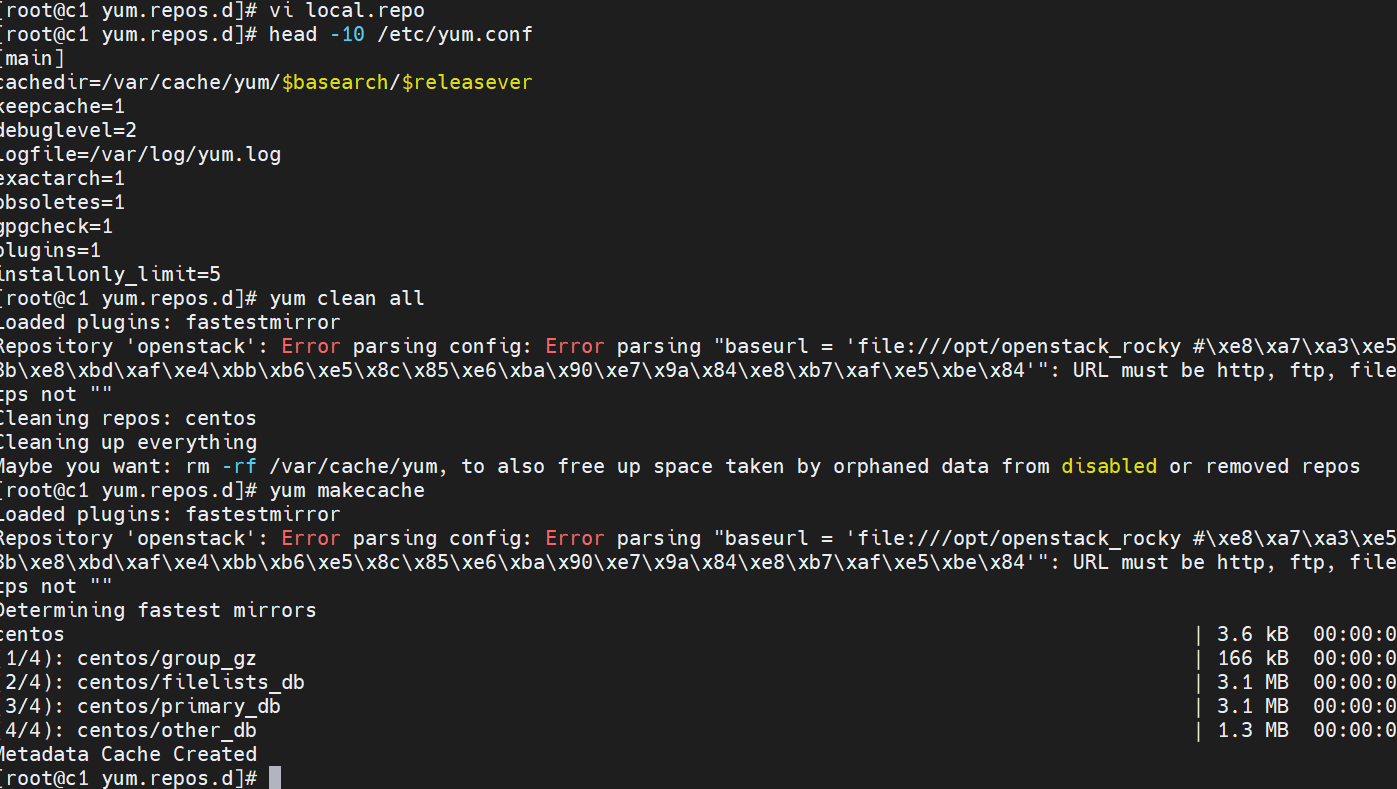Click the terminal cursor block at the prompt
The width and height of the screenshot is (1397, 789).
275,778
